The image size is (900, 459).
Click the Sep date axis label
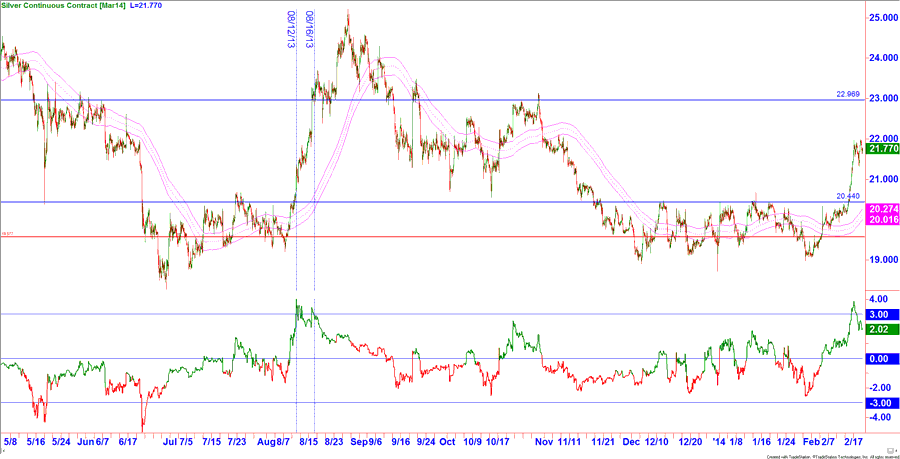coord(360,440)
